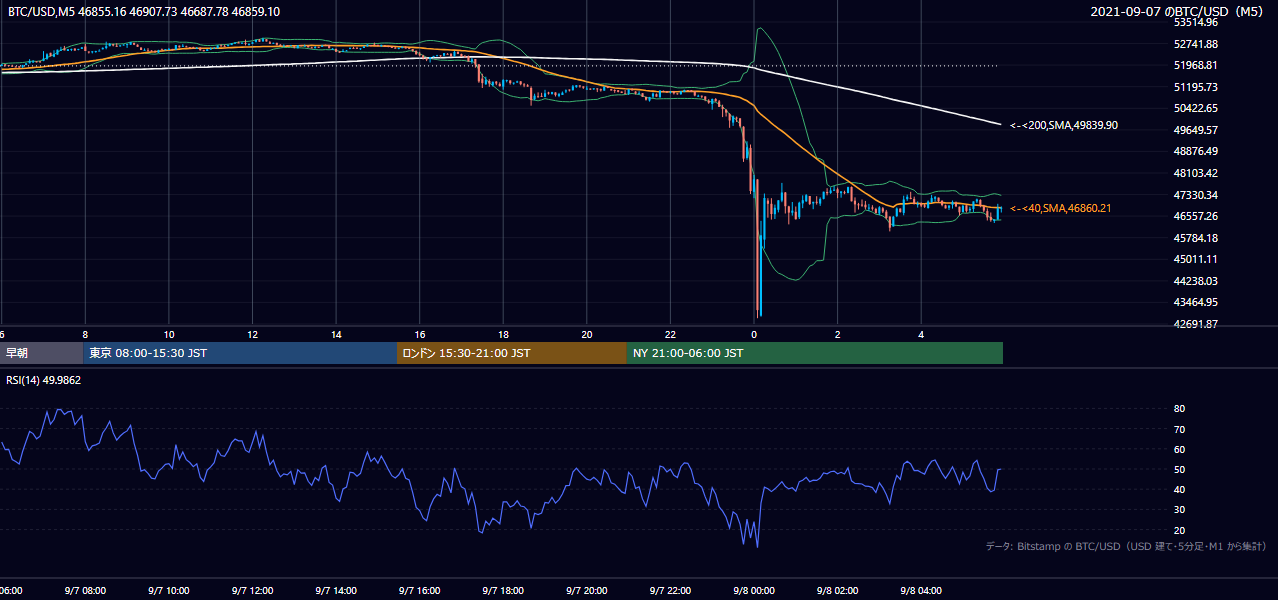Click RSI axis level 70

click(1179, 429)
